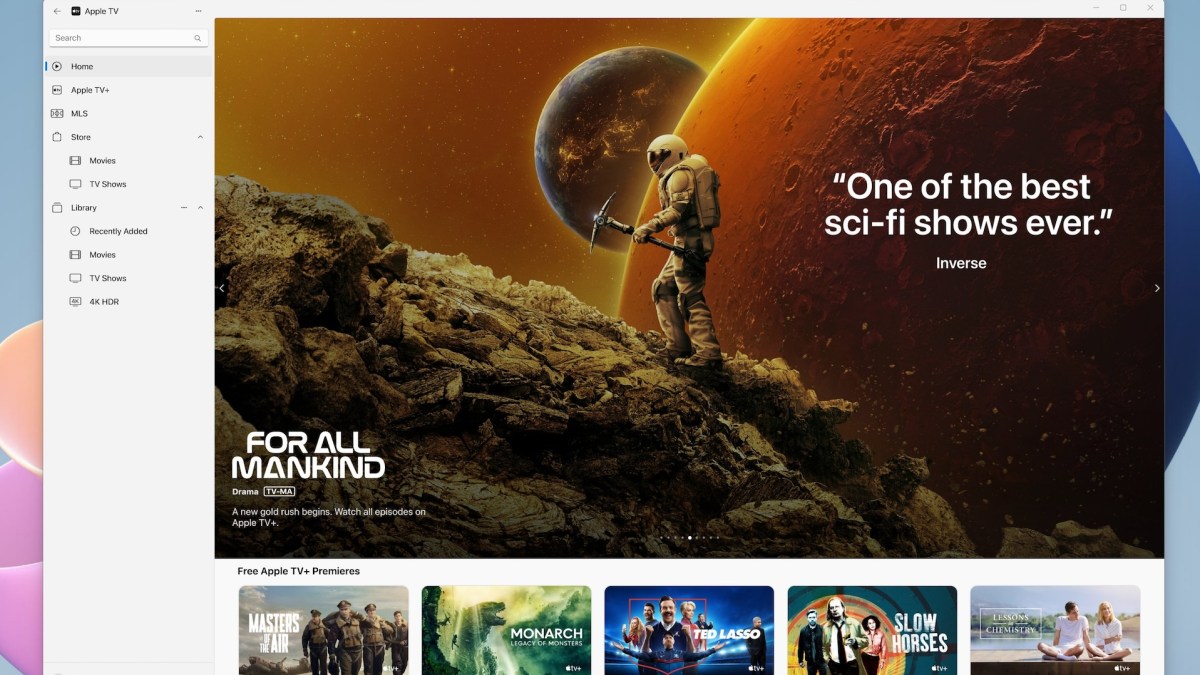Collapse the Store section chevron

200,137
